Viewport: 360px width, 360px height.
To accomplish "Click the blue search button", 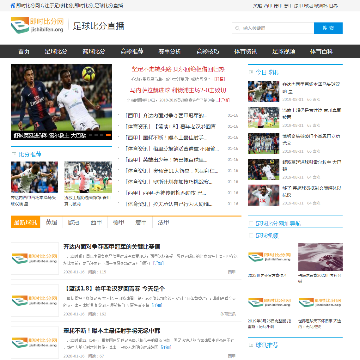I will 328,28.
